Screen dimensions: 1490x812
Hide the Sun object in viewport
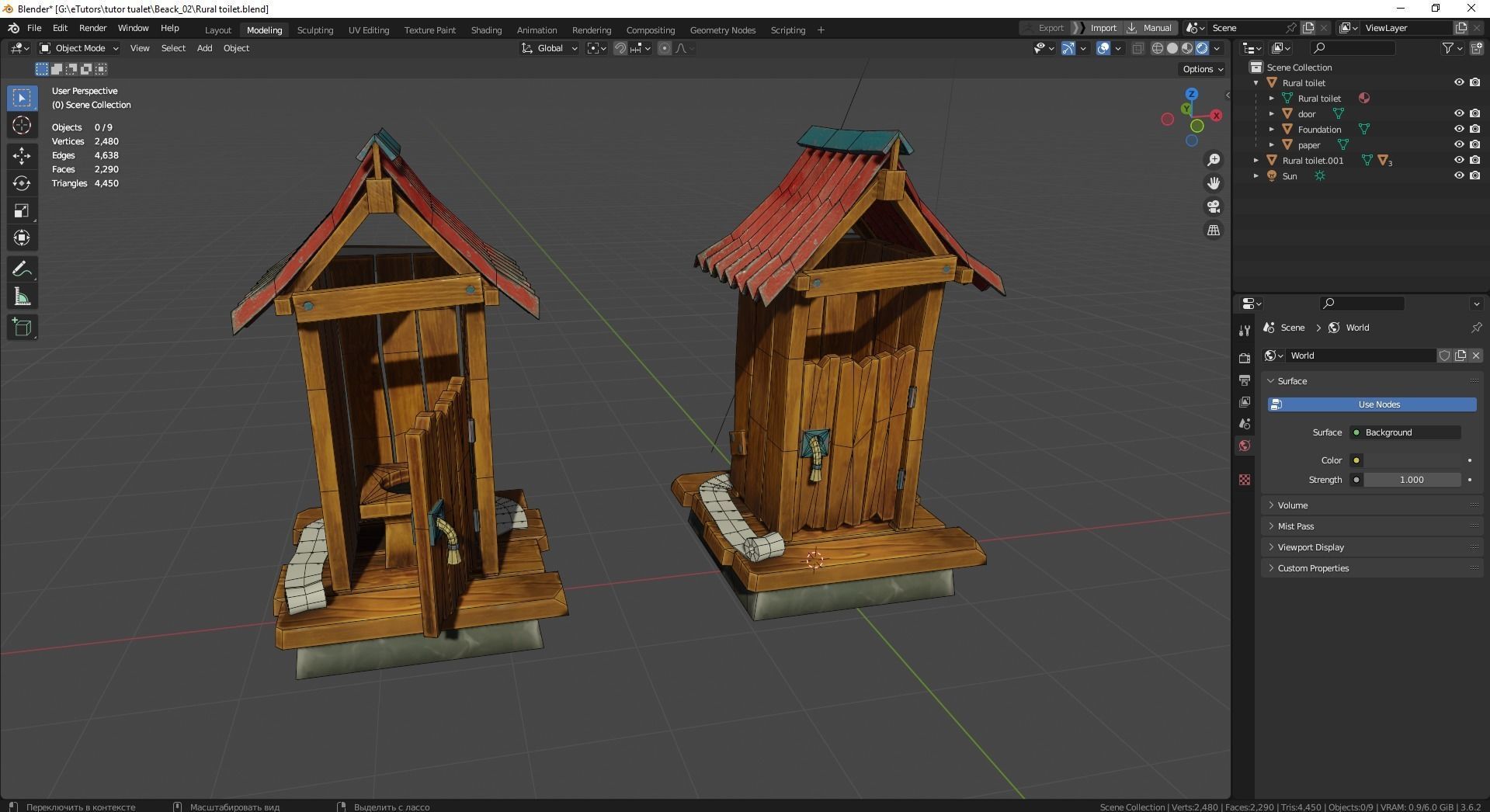pos(1459,175)
